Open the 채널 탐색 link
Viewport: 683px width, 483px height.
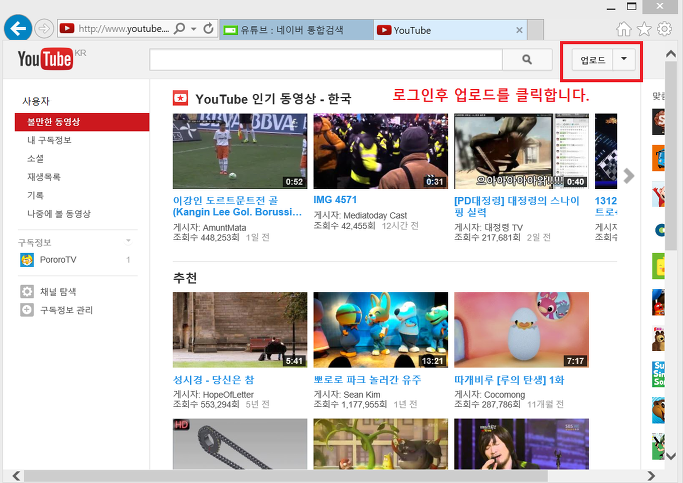click(x=58, y=292)
